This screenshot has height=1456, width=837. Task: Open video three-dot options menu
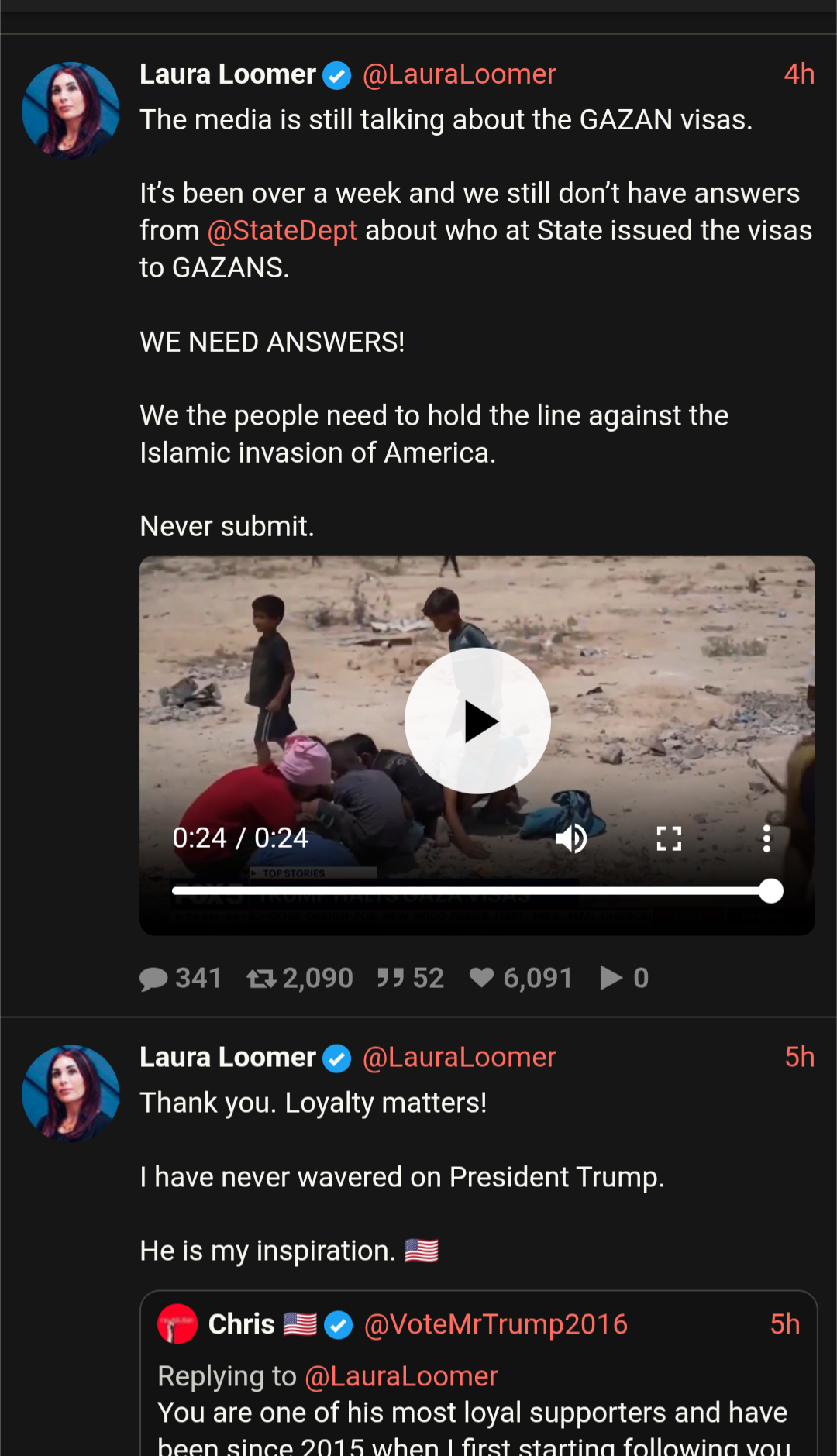click(766, 838)
